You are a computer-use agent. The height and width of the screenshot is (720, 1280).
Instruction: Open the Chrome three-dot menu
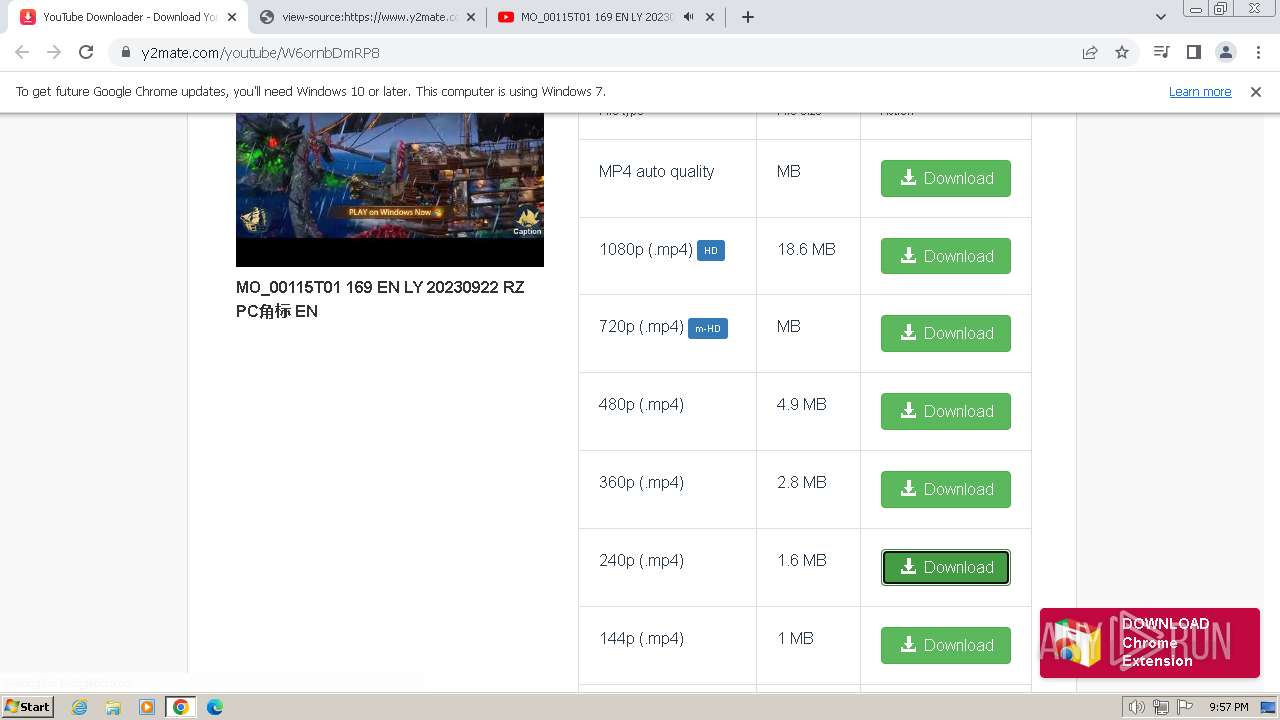(x=1257, y=52)
